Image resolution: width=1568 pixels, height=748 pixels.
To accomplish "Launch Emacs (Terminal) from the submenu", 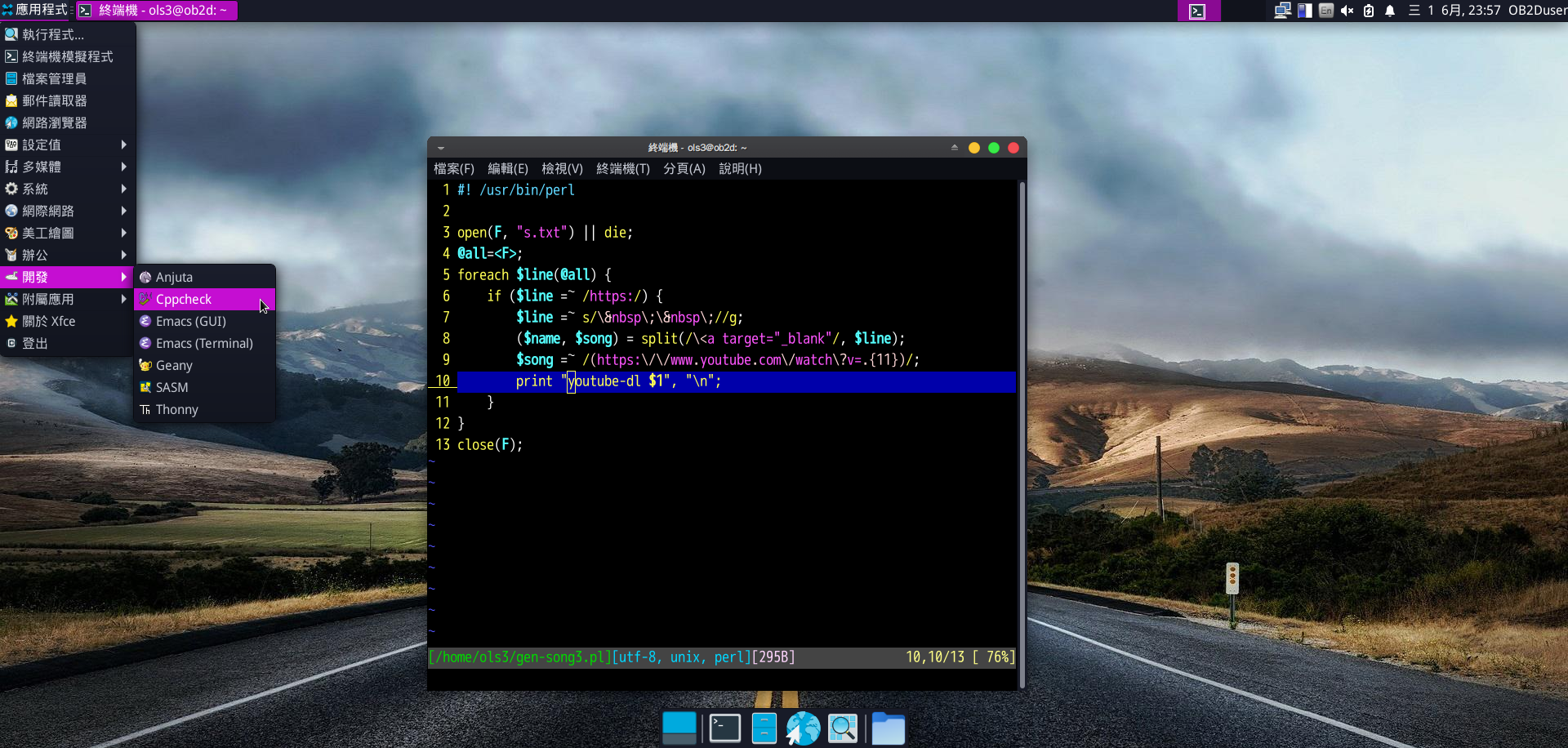I will pos(204,343).
